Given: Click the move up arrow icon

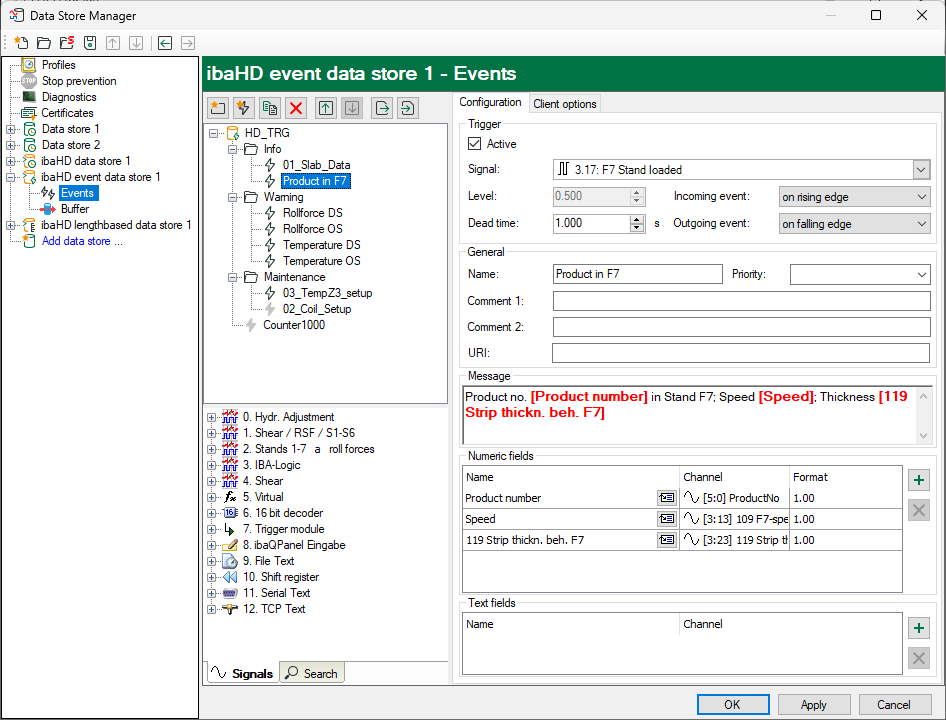Looking at the screenshot, I should click(x=325, y=108).
